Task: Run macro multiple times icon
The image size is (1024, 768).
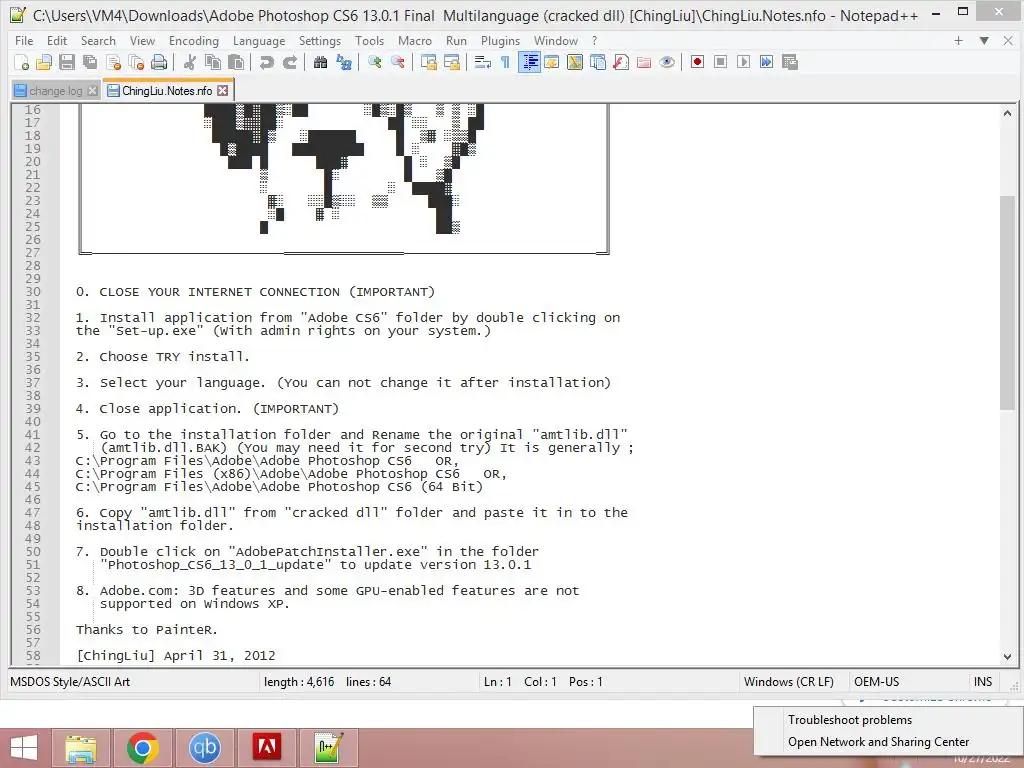Action: tap(767, 62)
